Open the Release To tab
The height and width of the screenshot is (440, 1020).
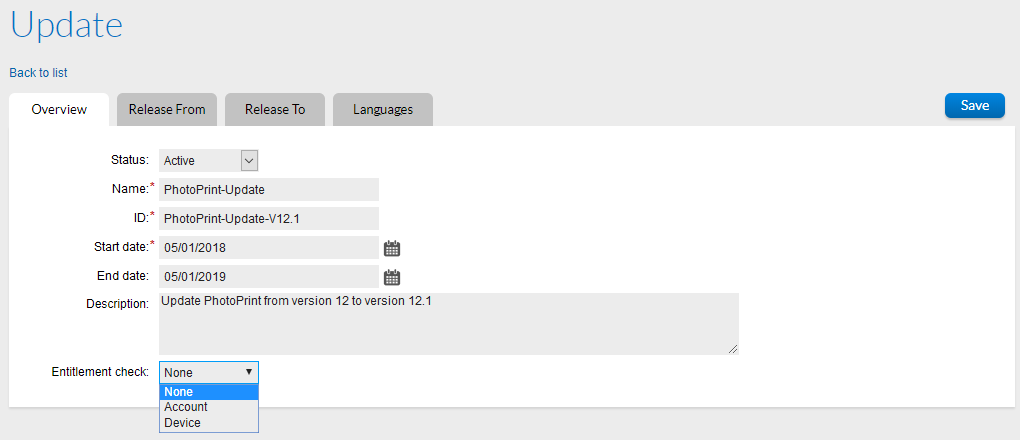point(275,110)
